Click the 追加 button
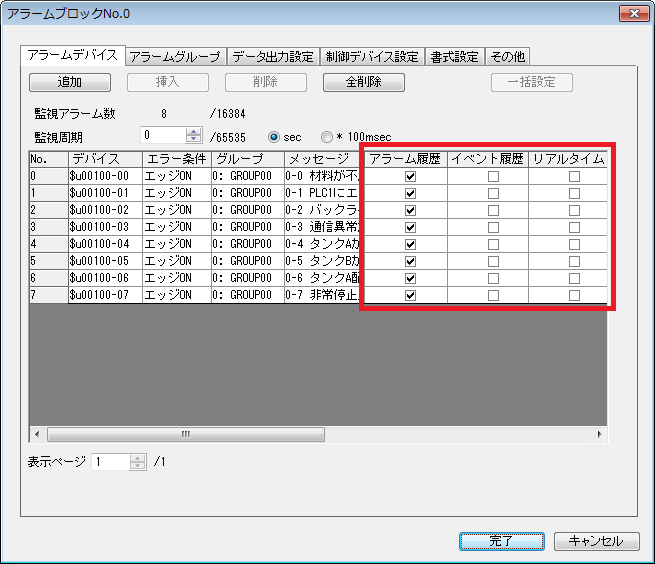 point(70,82)
